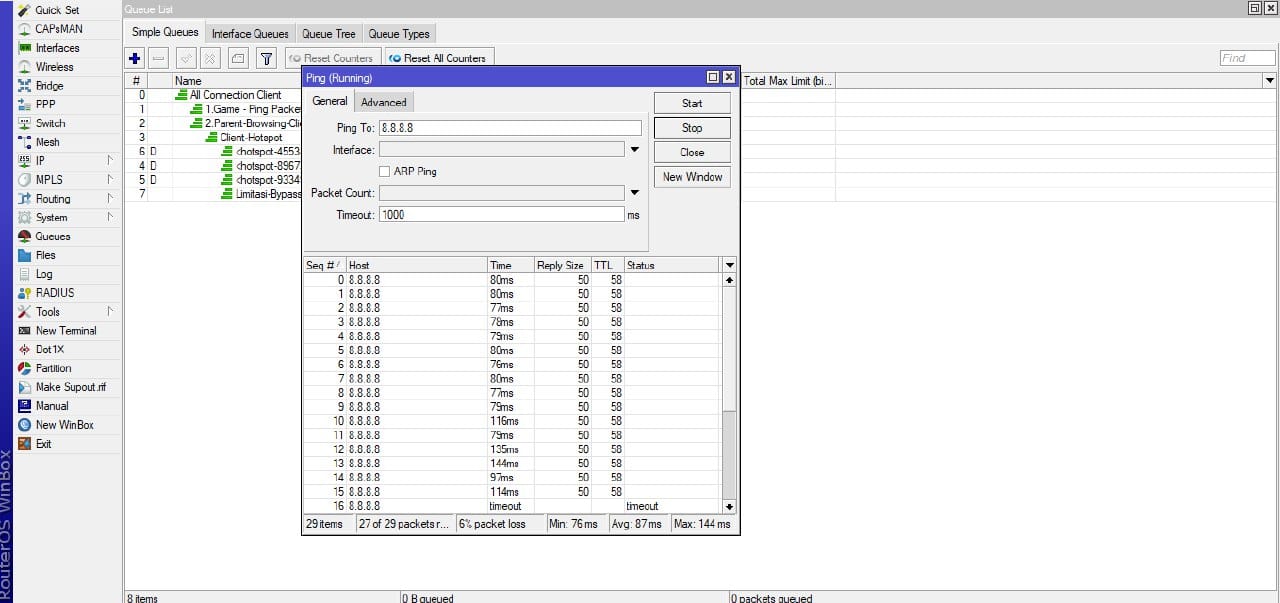Open the RADIUS sidebar icon
This screenshot has width=1280, height=603.
coord(25,293)
